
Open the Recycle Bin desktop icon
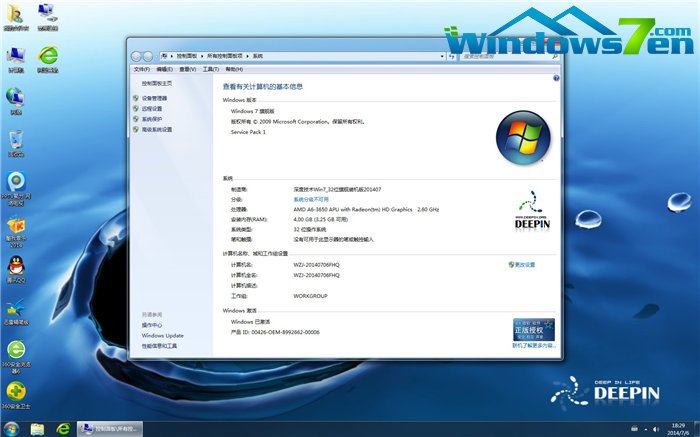pyautogui.click(x=16, y=143)
